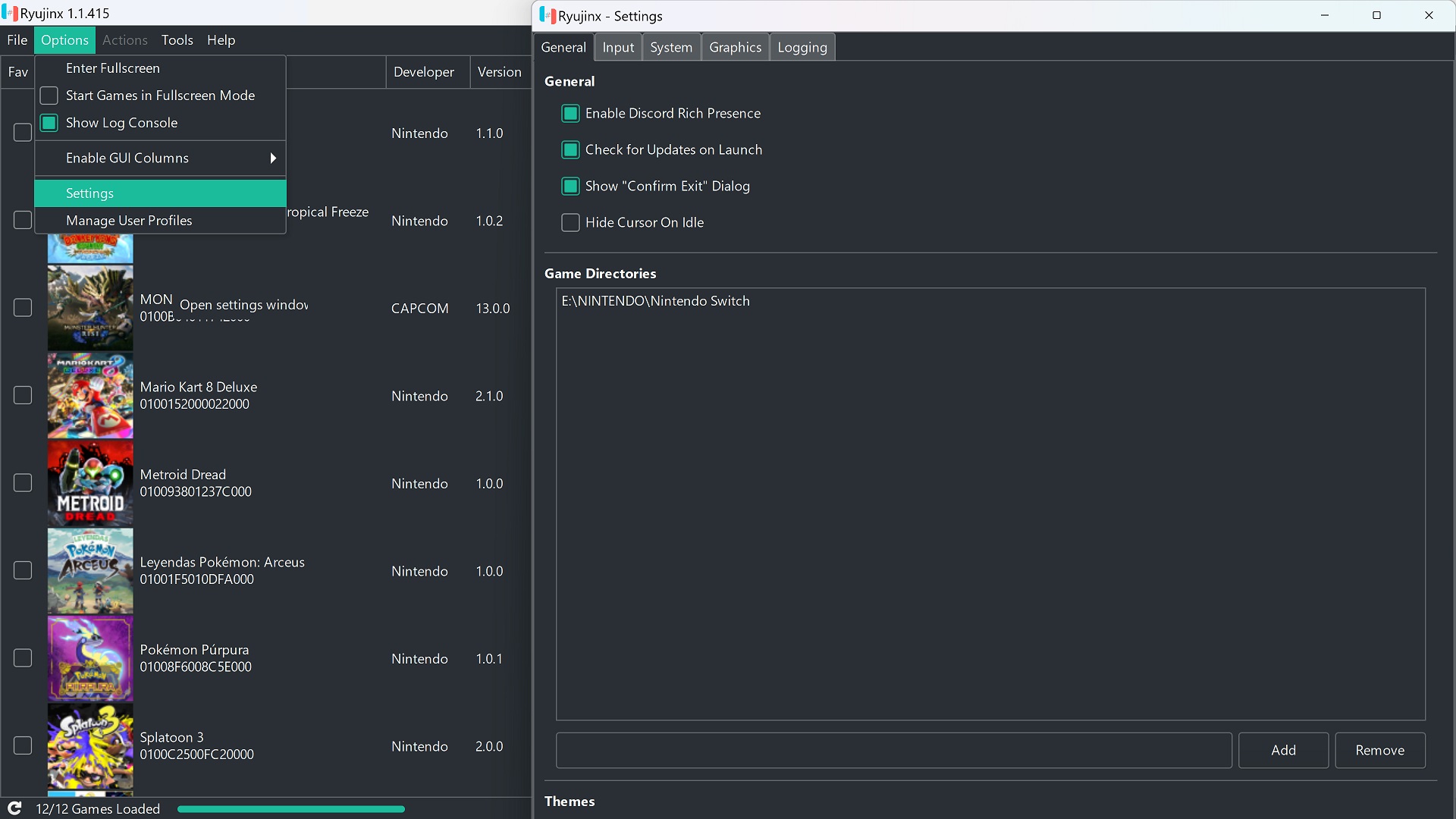Click the Remove game directory button
Viewport: 1456px width, 819px height.
click(1379, 749)
